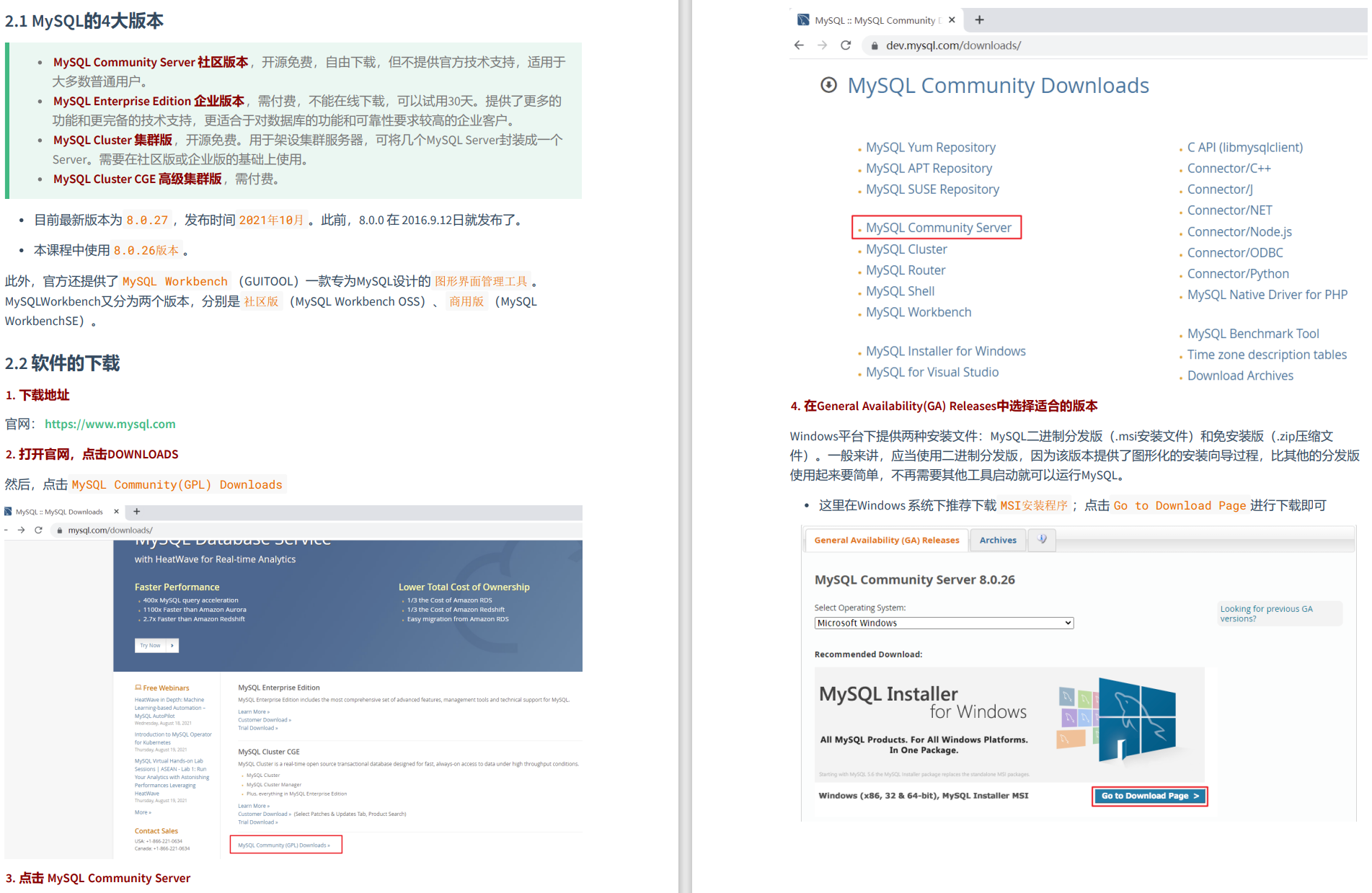Click the 2.2 软件的下载 section heading
Image resolution: width=1372 pixels, height=893 pixels.
pos(63,363)
